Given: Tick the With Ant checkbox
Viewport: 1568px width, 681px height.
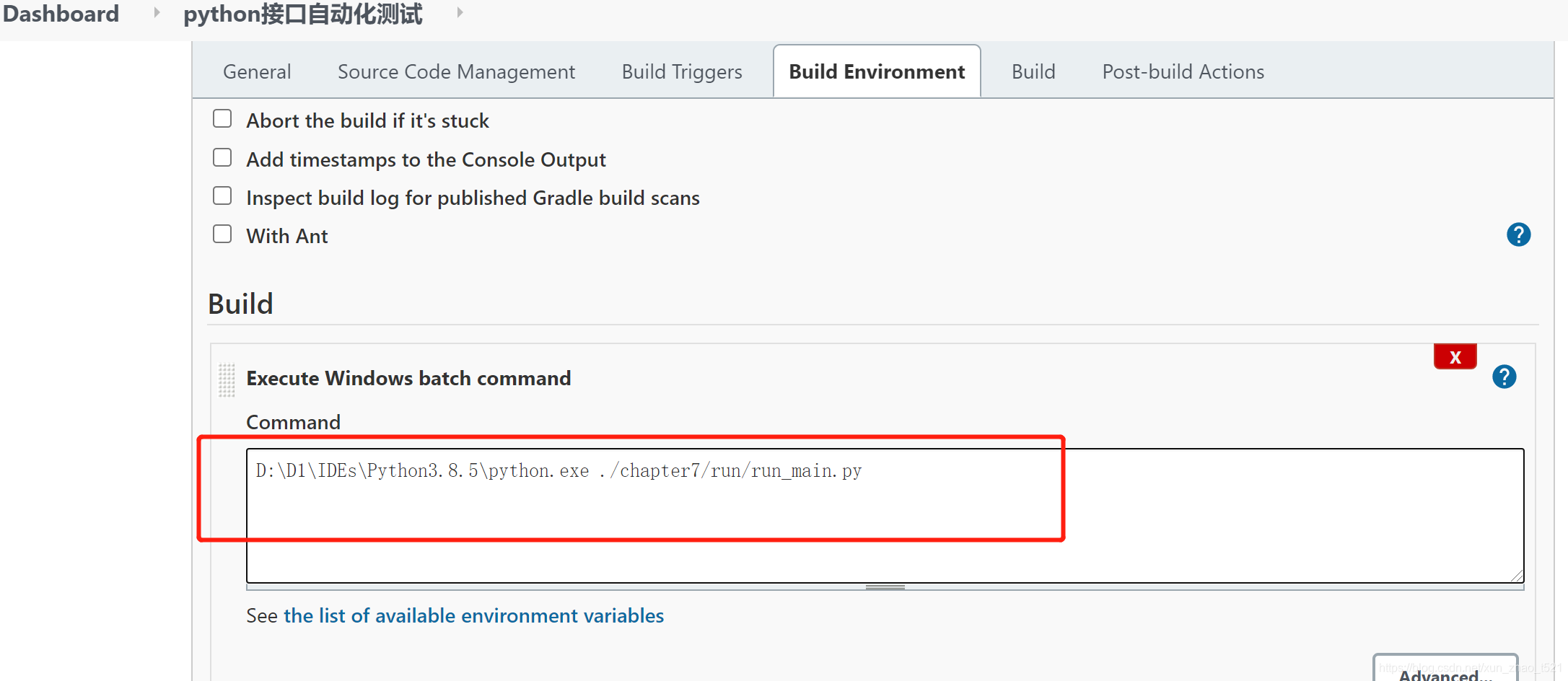Looking at the screenshot, I should coord(222,234).
